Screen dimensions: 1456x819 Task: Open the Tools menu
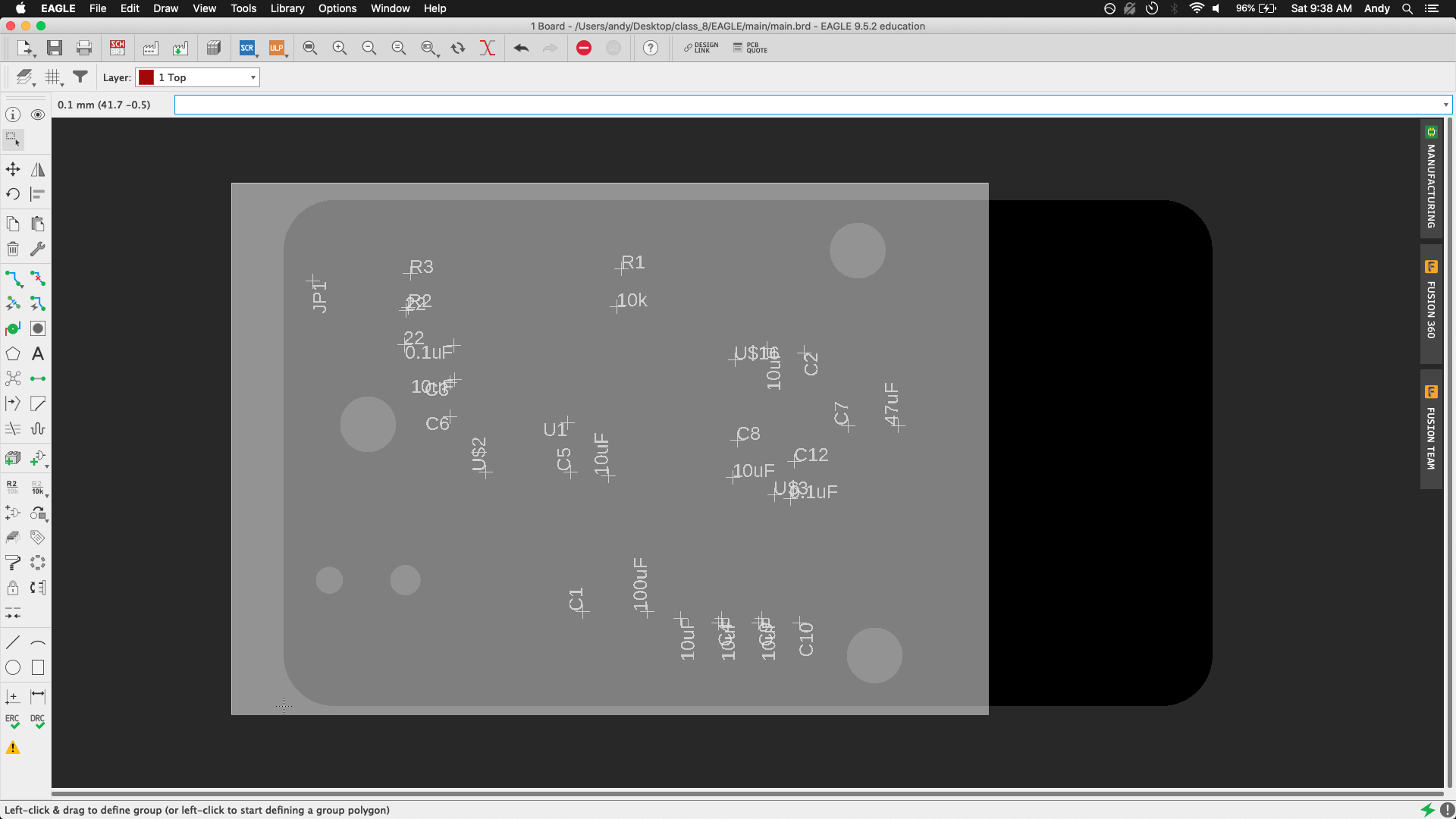[243, 8]
